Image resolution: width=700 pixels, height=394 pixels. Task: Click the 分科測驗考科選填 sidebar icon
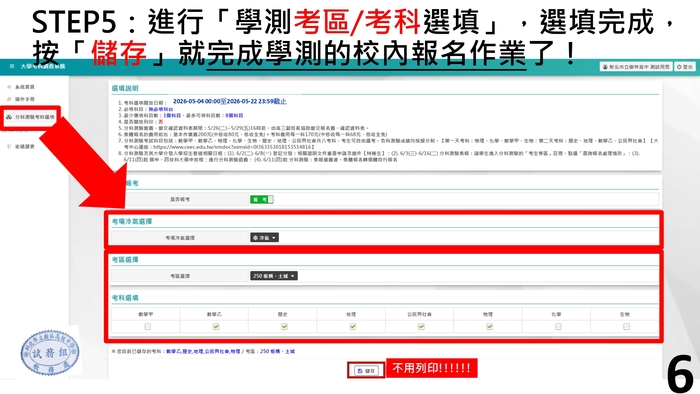point(9,117)
